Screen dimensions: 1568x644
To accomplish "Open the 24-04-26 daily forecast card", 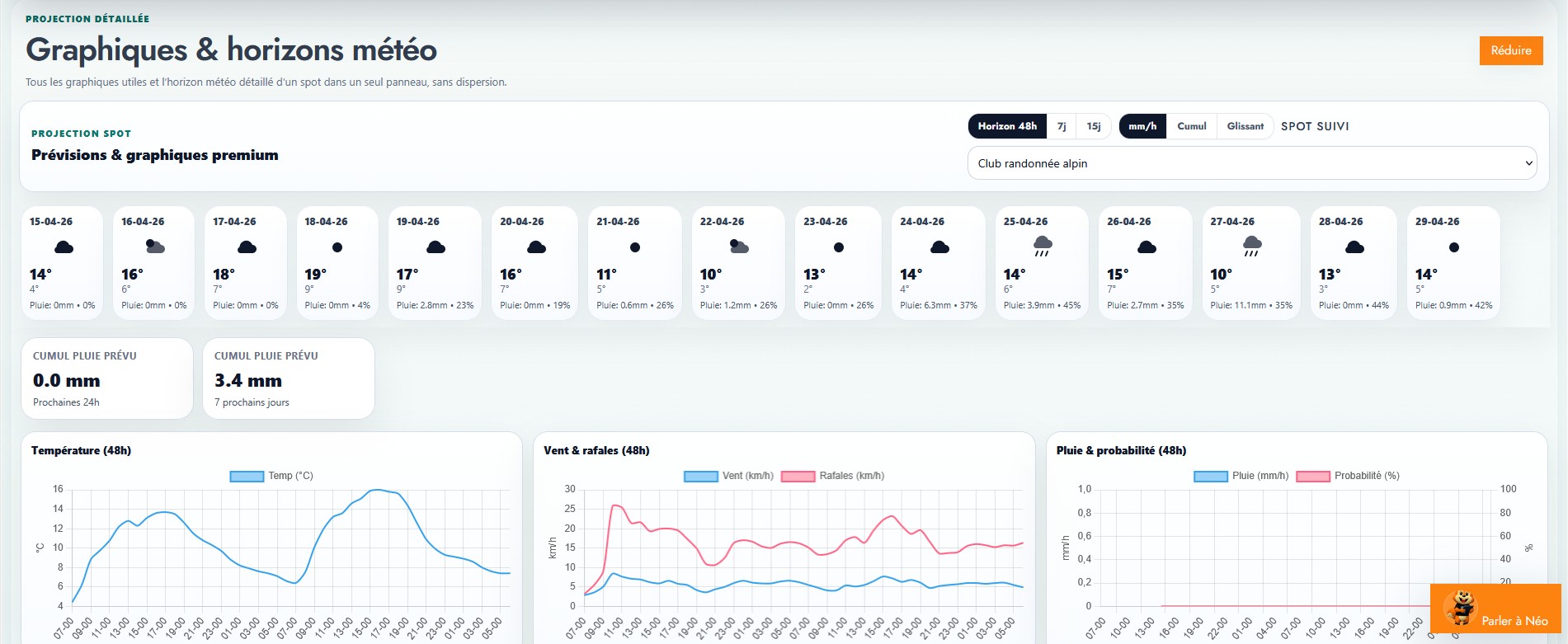I will [x=939, y=262].
